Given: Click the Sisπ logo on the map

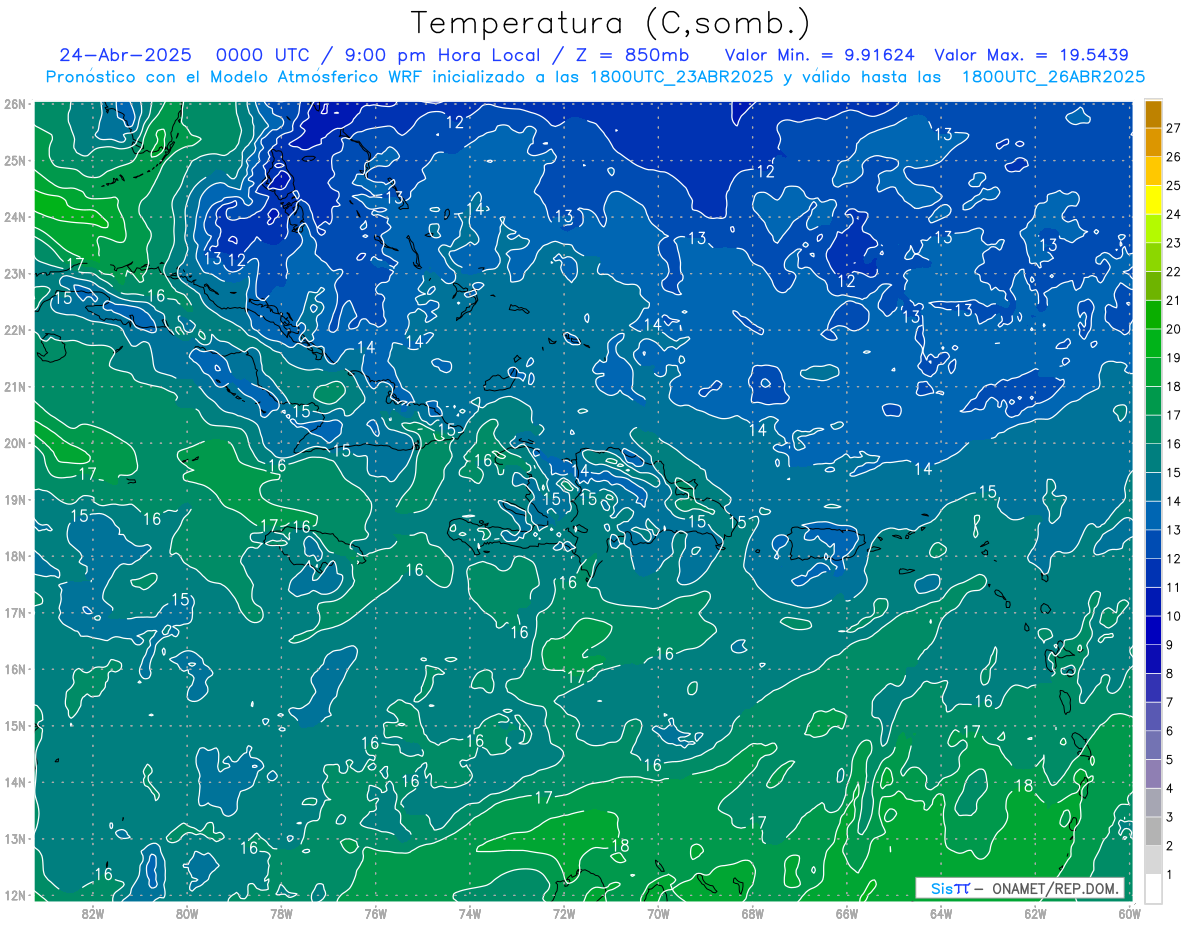Looking at the screenshot, I should [950, 888].
